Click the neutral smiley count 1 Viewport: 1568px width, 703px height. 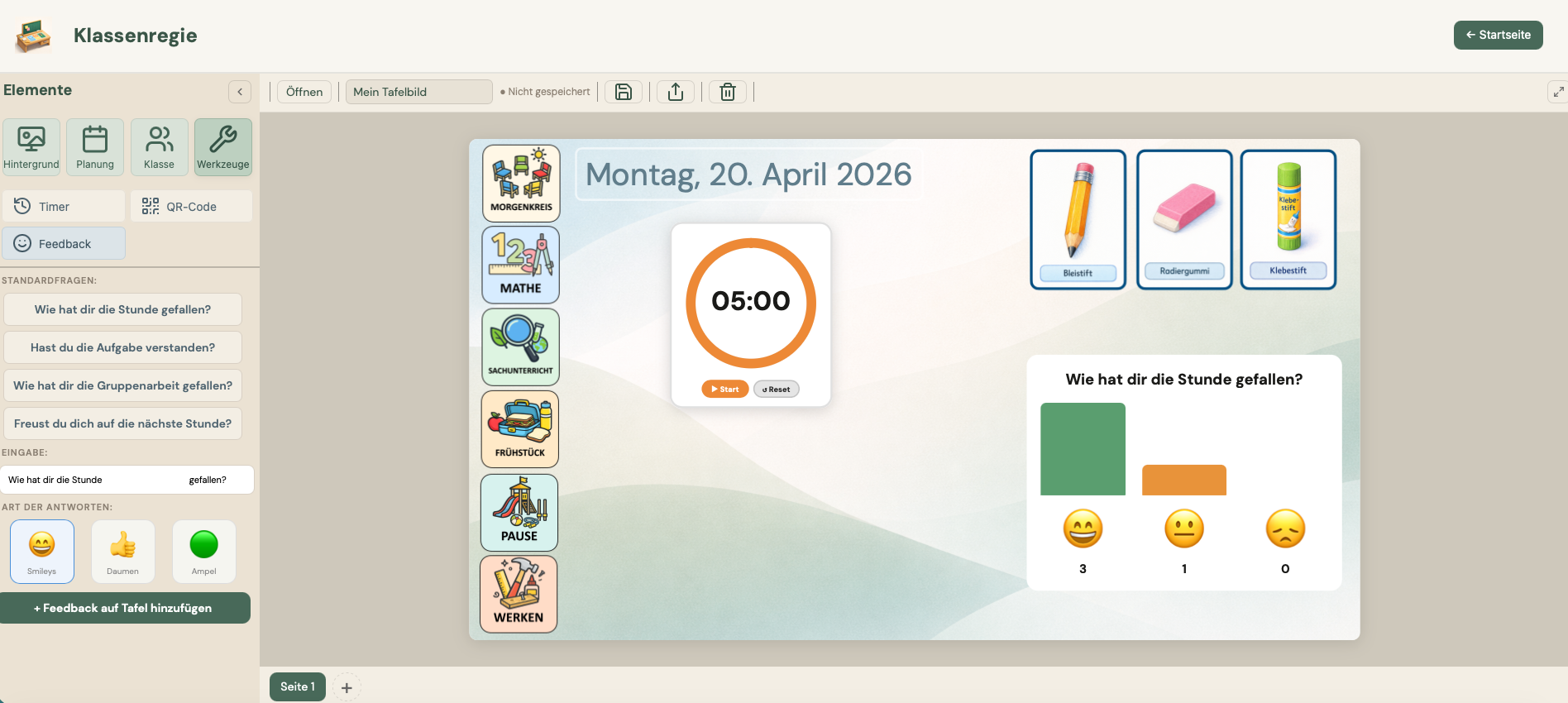(1184, 569)
